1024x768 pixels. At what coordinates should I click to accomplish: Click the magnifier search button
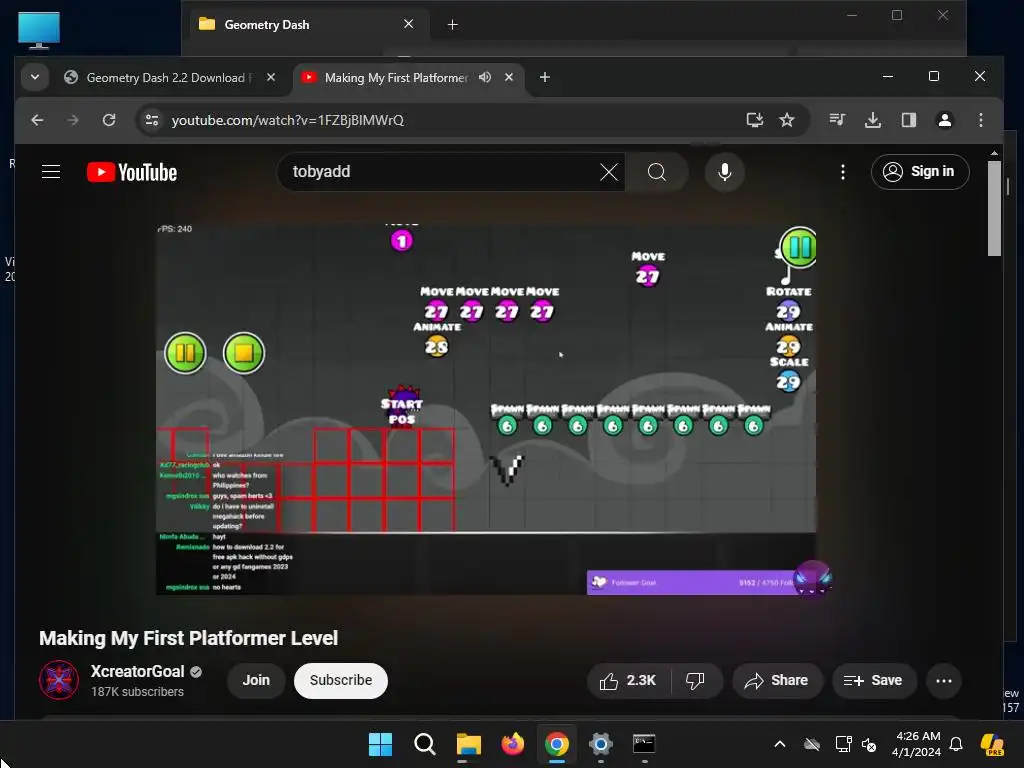656,172
